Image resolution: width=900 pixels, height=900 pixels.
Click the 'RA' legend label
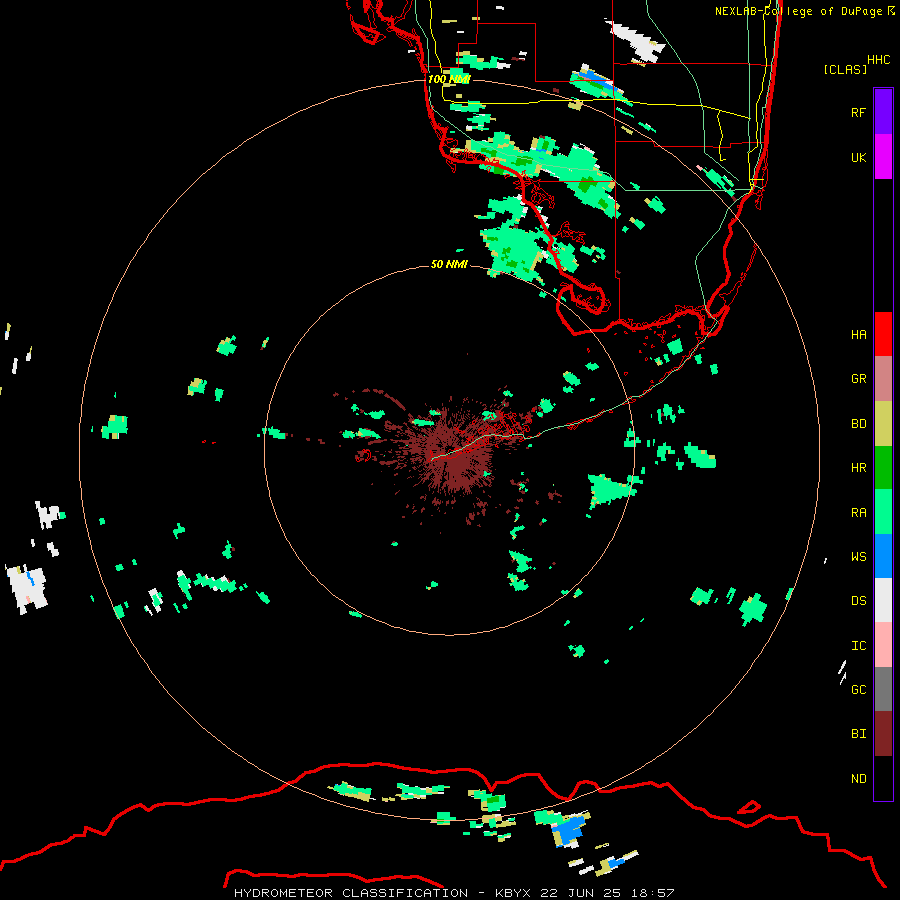[x=858, y=513]
